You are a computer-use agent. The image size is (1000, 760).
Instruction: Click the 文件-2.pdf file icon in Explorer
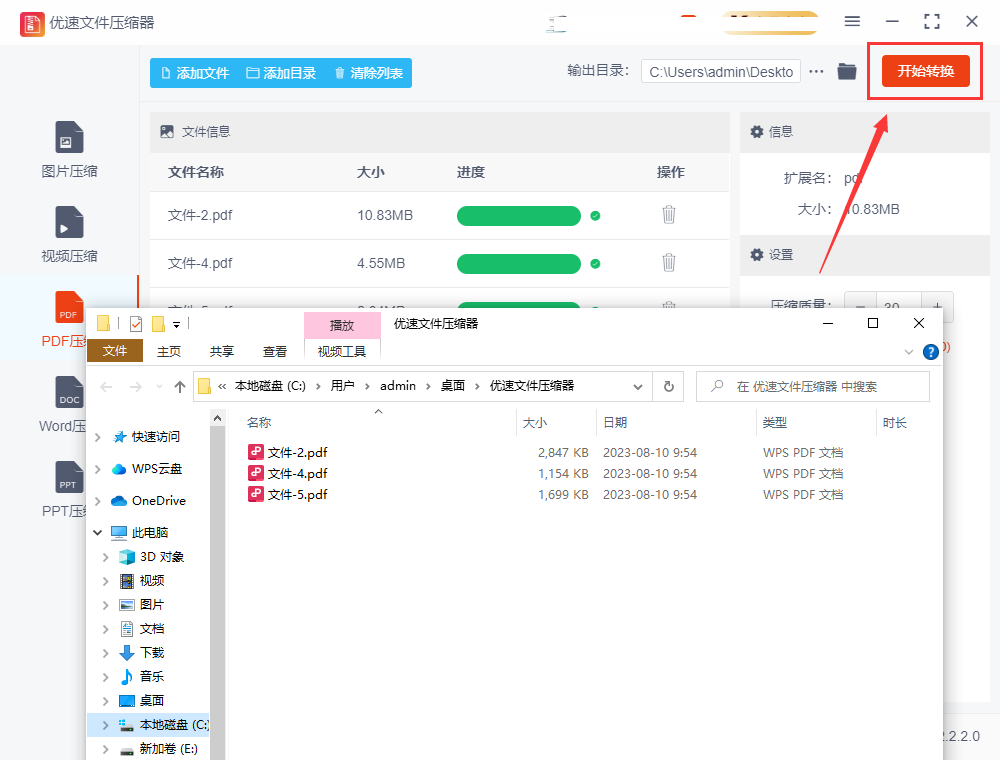pos(256,452)
